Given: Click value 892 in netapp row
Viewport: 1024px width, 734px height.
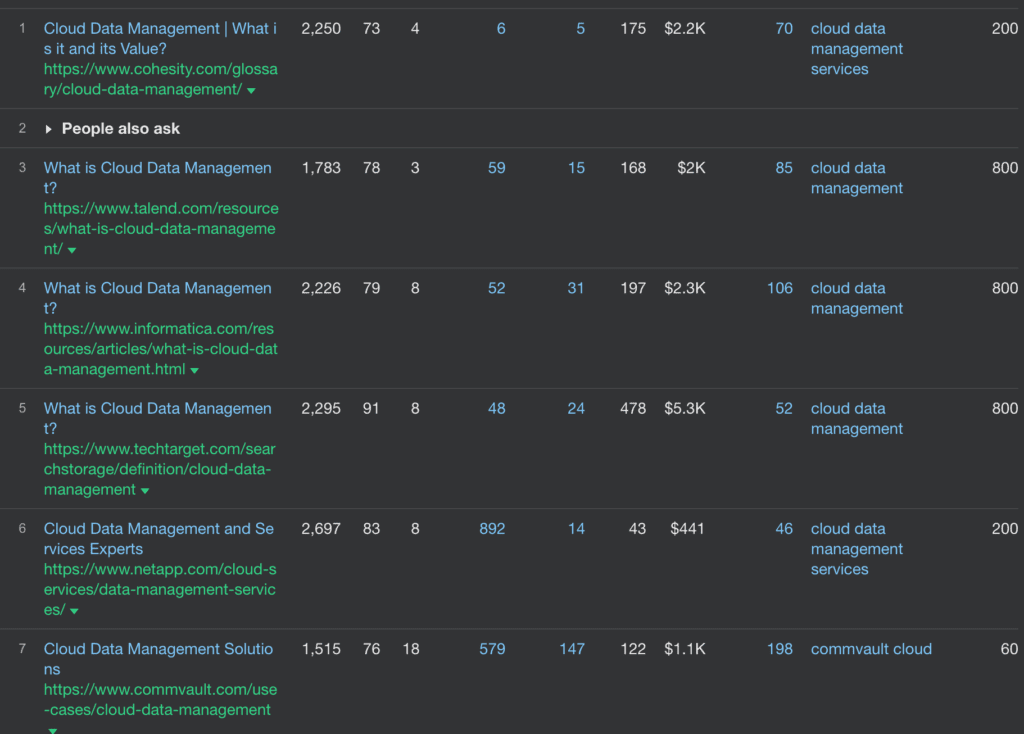Looking at the screenshot, I should 492,528.
